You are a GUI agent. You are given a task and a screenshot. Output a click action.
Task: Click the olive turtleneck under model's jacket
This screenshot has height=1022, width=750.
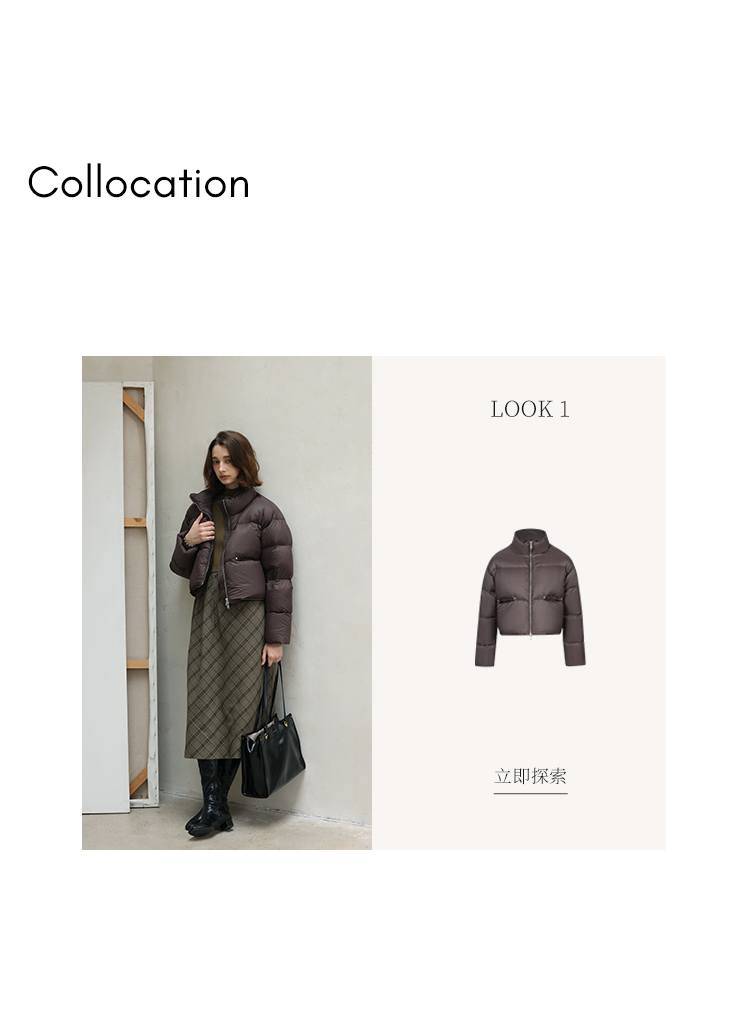[219, 534]
